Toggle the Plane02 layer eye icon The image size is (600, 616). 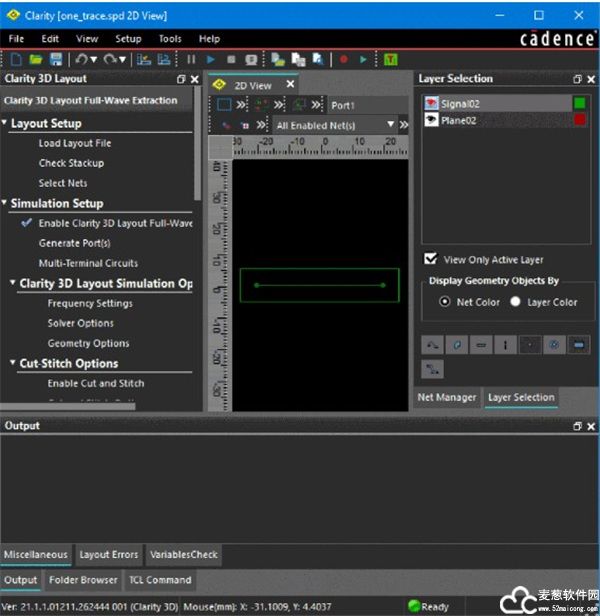[x=432, y=120]
